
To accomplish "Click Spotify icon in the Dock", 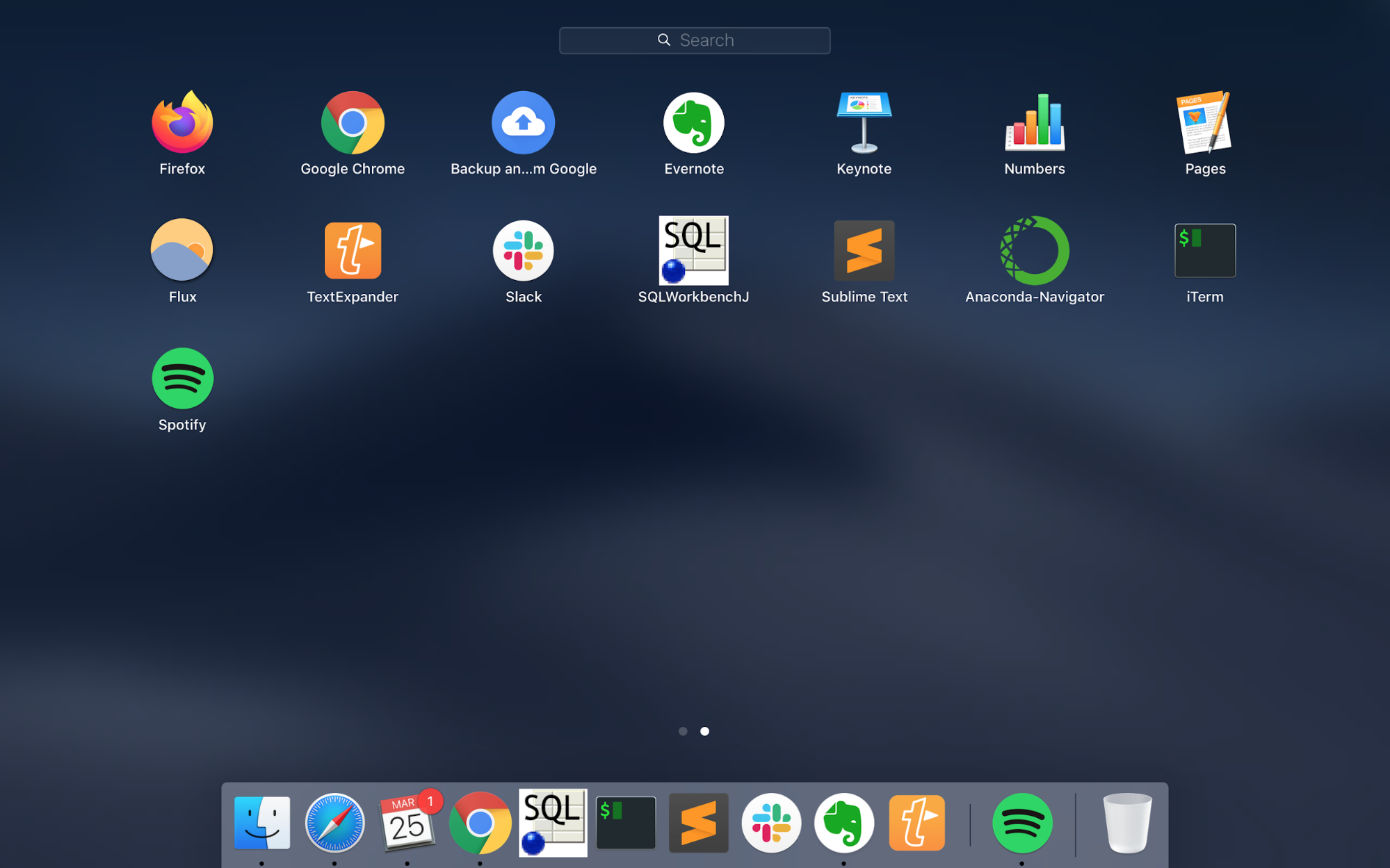I will click(x=1022, y=823).
